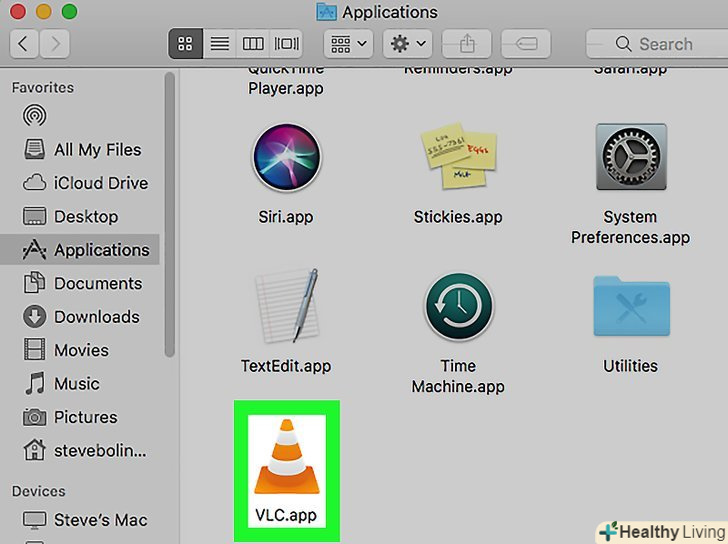Click the Edit Tags toolbar button
This screenshot has height=544, width=728.
point(526,44)
